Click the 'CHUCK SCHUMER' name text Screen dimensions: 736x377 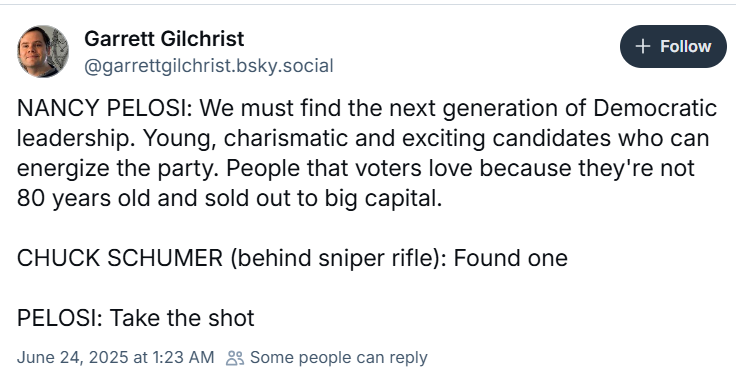click(x=120, y=258)
